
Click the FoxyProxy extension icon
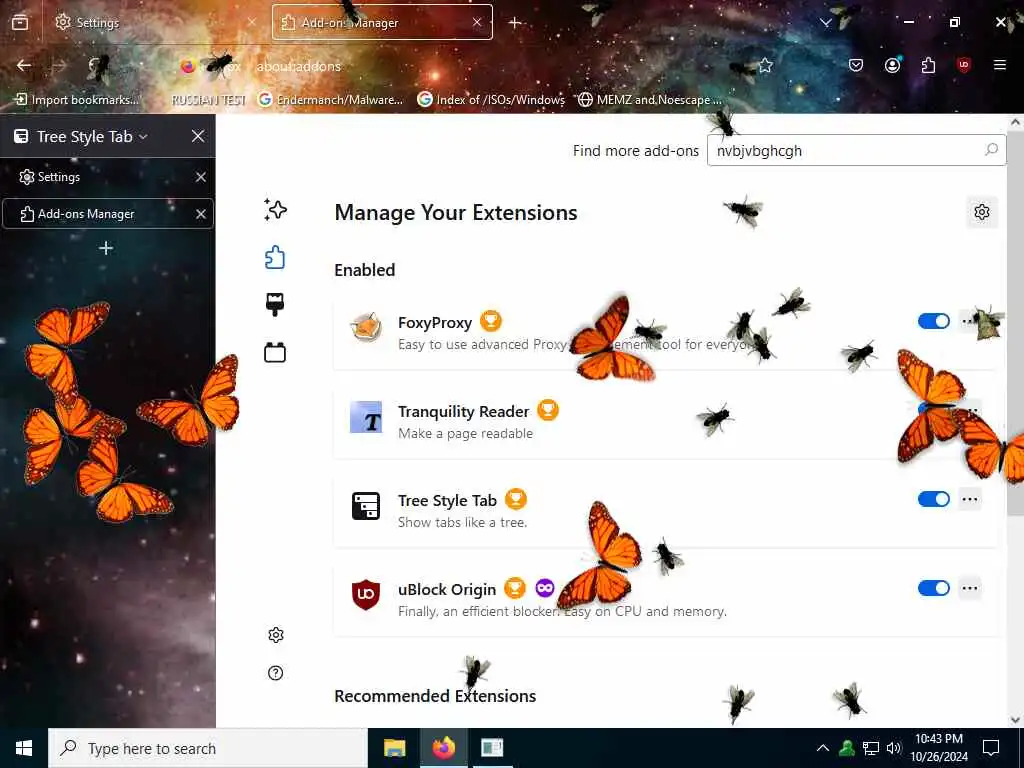click(x=366, y=328)
